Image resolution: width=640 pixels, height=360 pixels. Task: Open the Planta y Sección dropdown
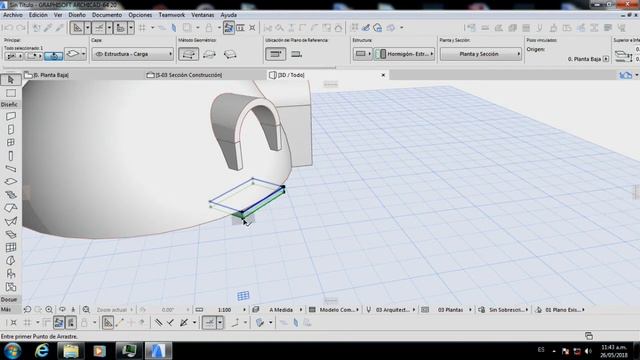tap(481, 54)
